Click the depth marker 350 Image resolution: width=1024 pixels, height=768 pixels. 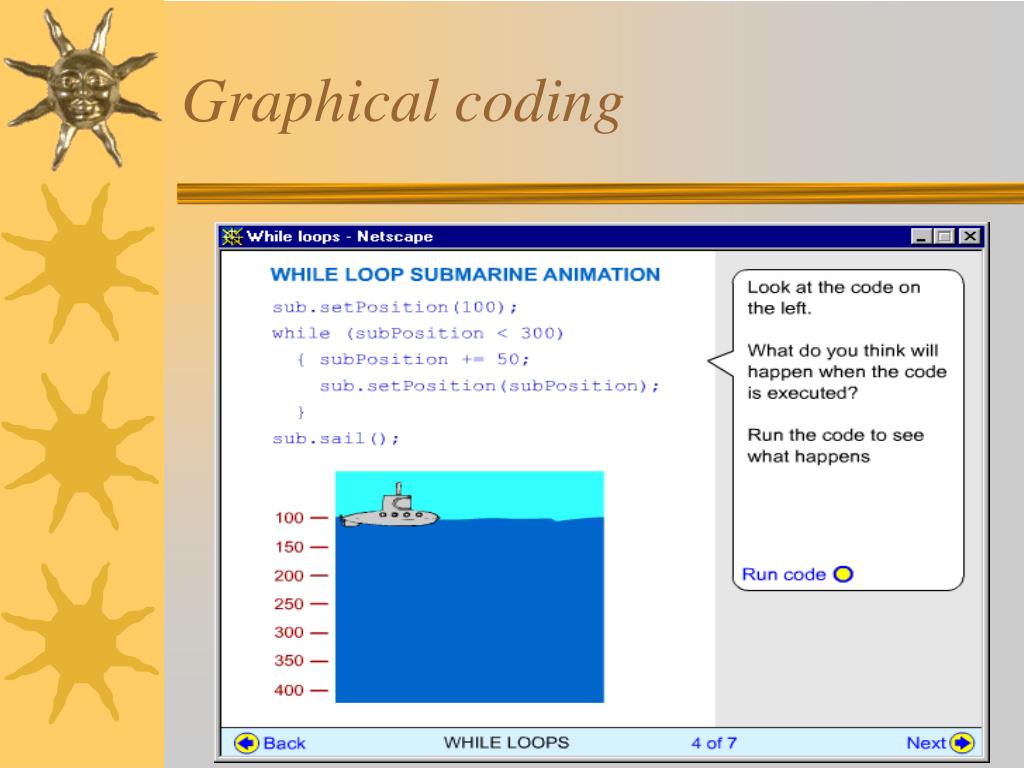289,660
